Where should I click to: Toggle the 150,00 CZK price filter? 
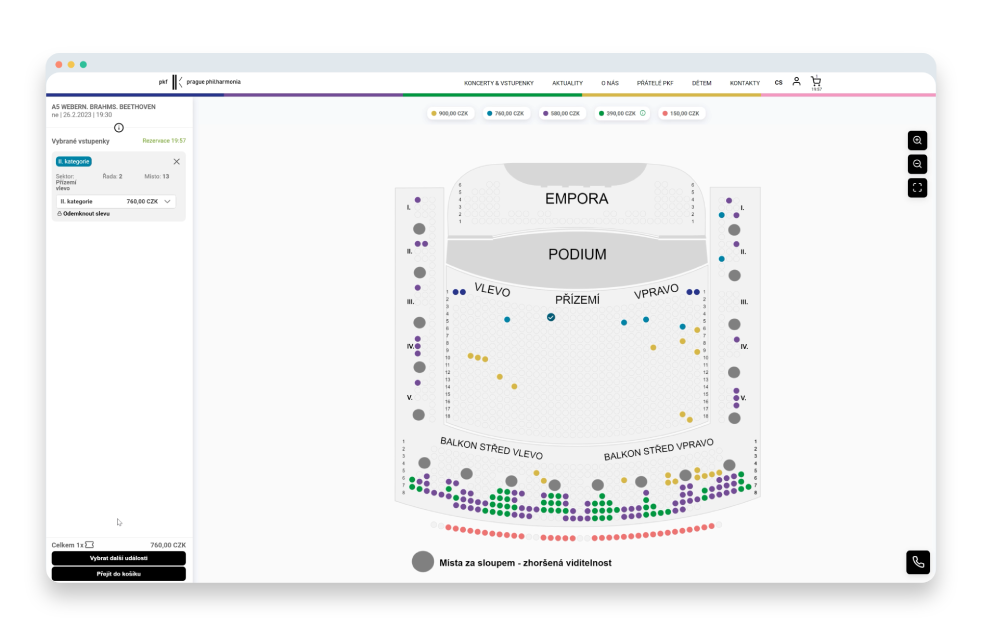(681, 114)
